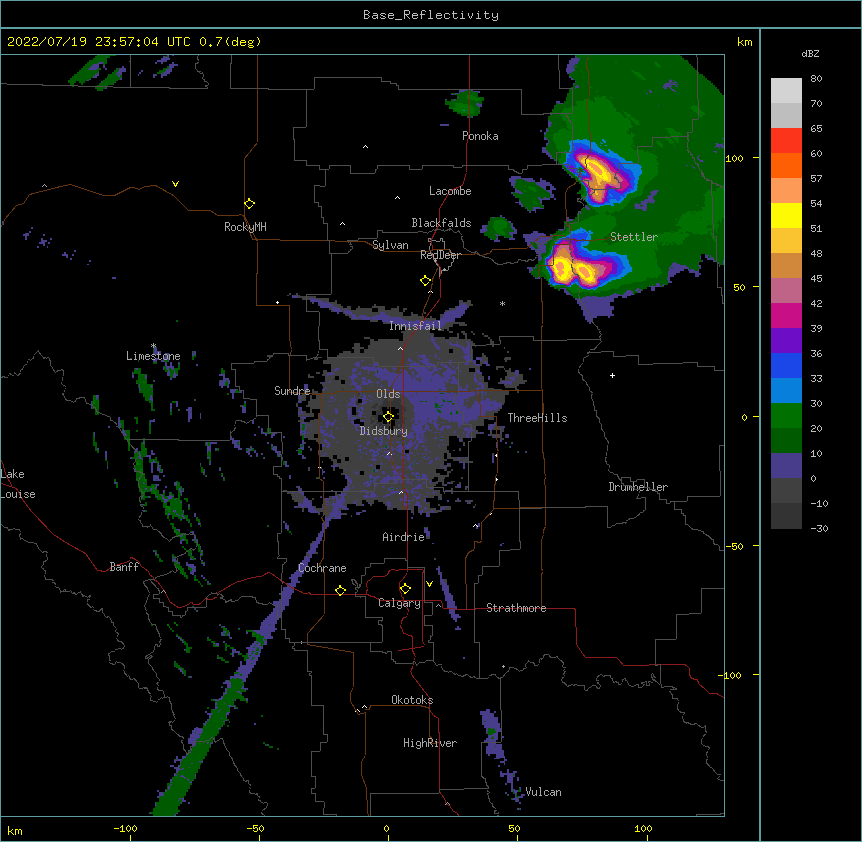This screenshot has width=862, height=842.
Task: Click the Lacombe city label
Action: point(450,191)
